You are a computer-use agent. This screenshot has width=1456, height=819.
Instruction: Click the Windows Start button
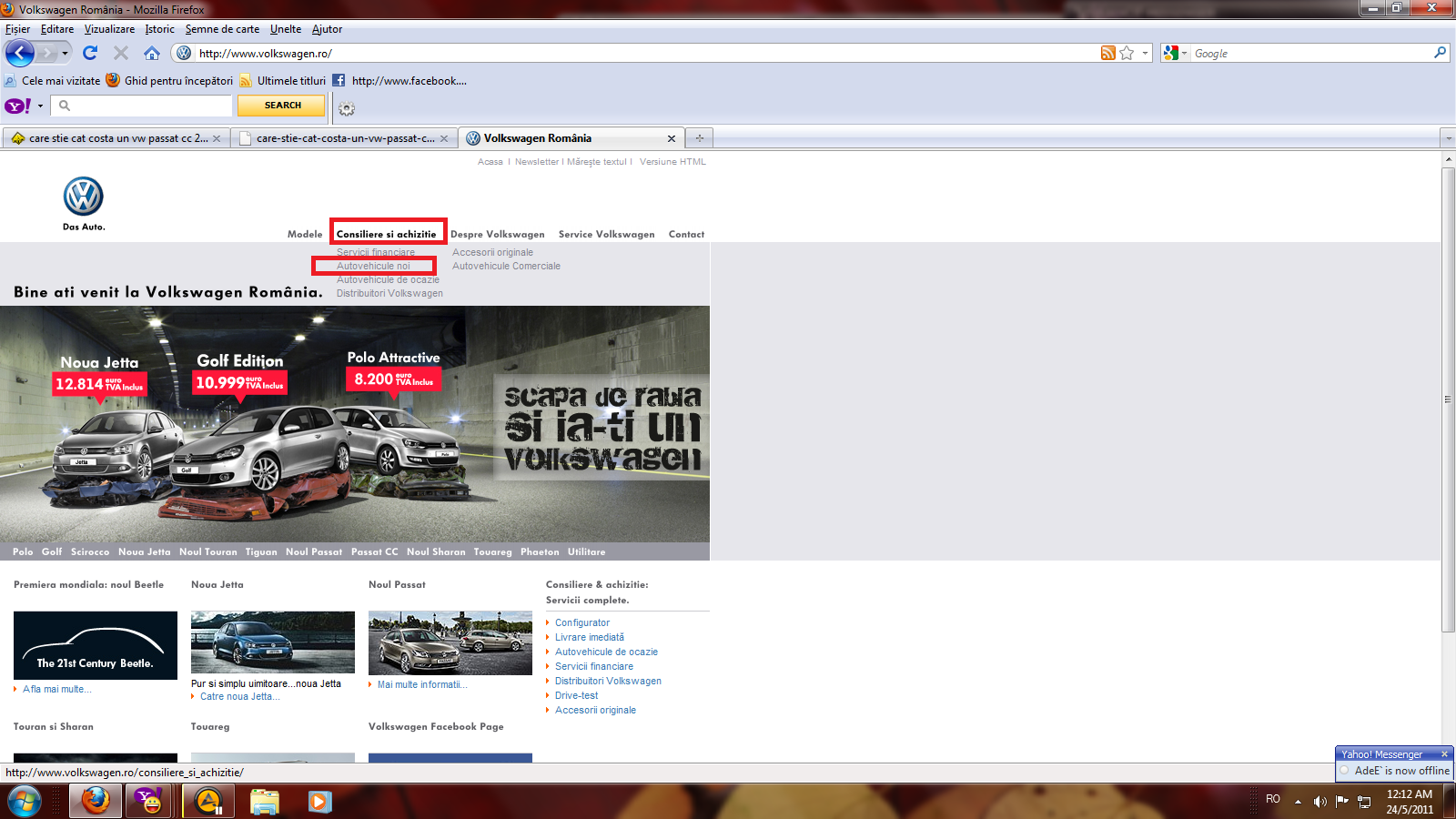tap(25, 802)
